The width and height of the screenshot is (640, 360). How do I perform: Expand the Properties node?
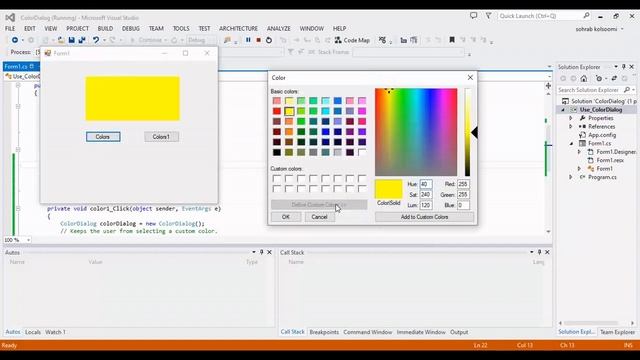point(571,118)
